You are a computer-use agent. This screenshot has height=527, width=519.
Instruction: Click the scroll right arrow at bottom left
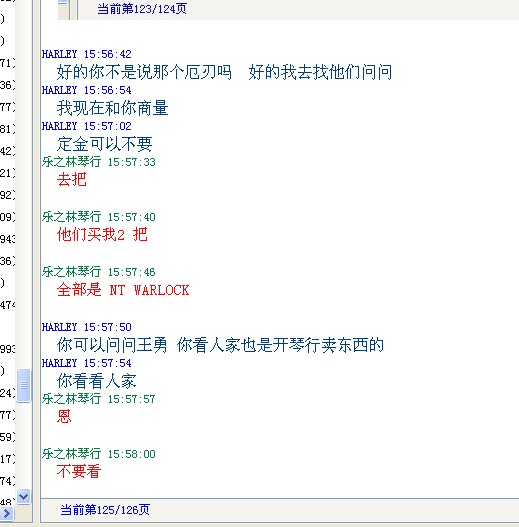[7, 514]
